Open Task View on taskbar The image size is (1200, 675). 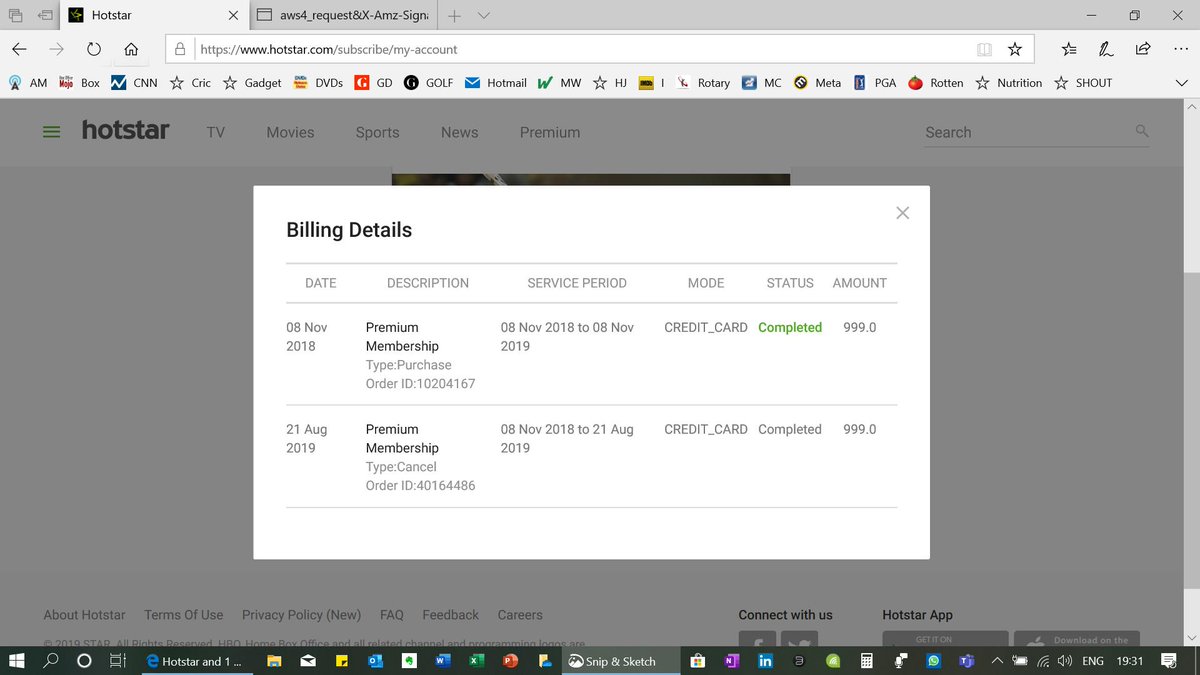coord(117,661)
